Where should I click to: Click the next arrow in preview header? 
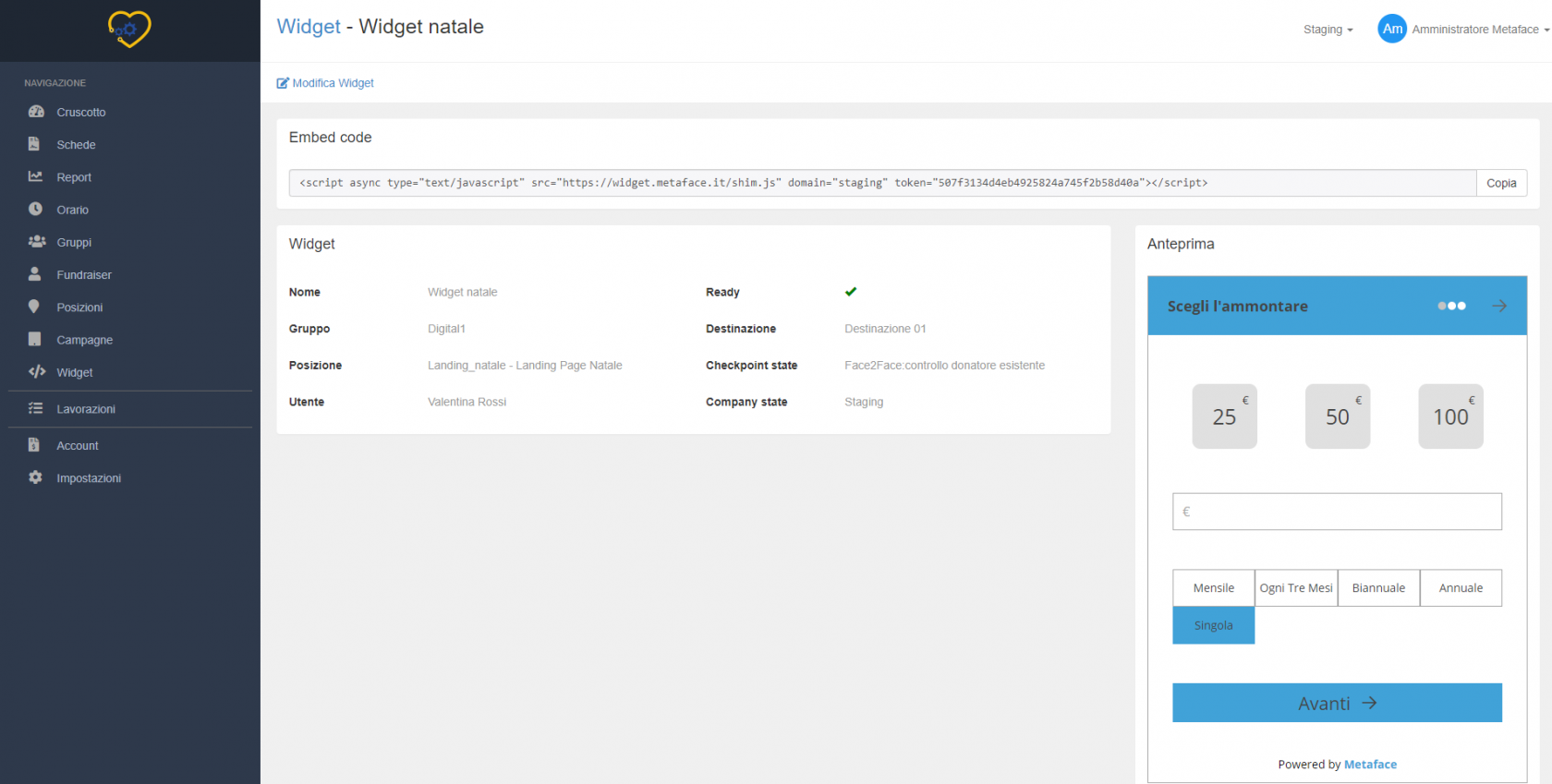1498,306
